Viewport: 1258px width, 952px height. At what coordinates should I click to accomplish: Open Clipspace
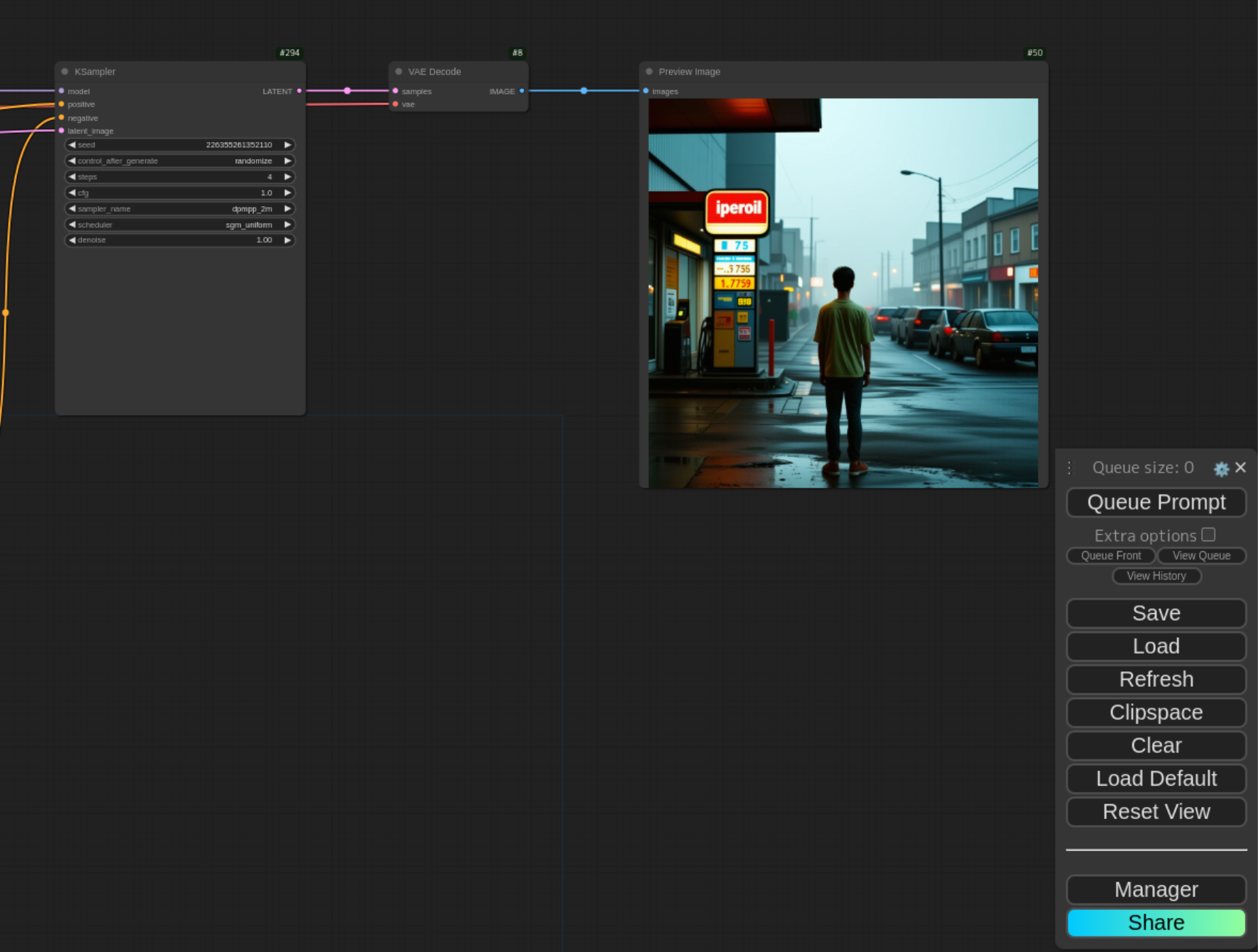pyautogui.click(x=1156, y=713)
